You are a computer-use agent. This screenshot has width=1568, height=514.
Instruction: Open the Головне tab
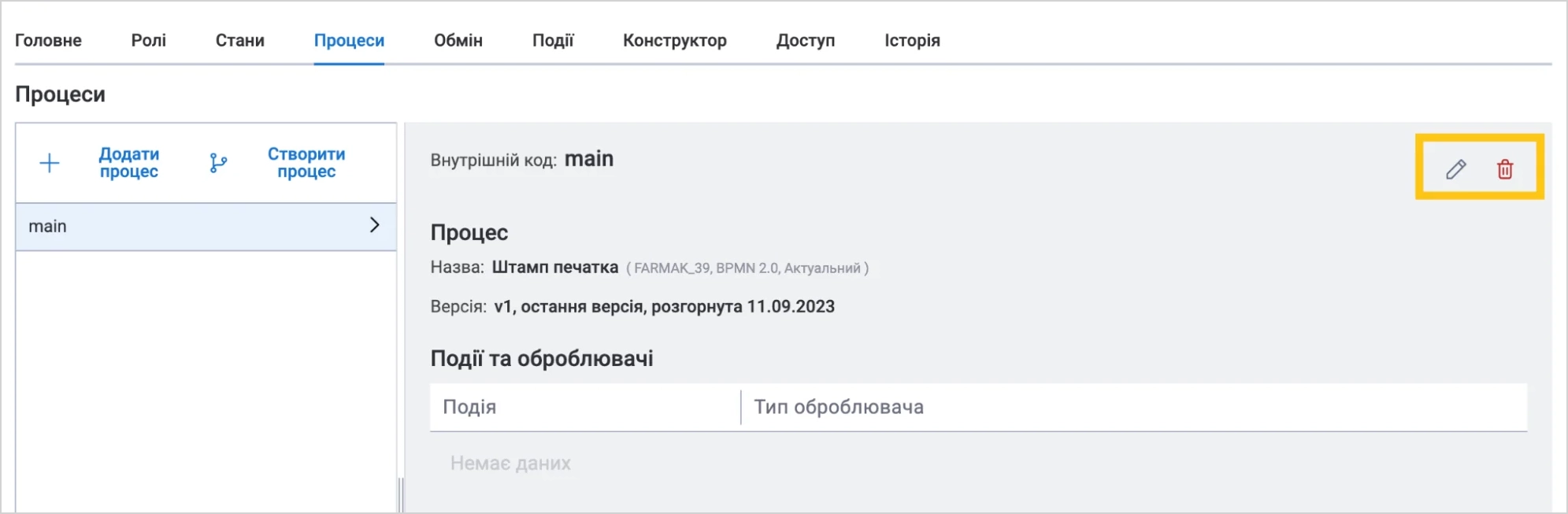click(x=48, y=40)
